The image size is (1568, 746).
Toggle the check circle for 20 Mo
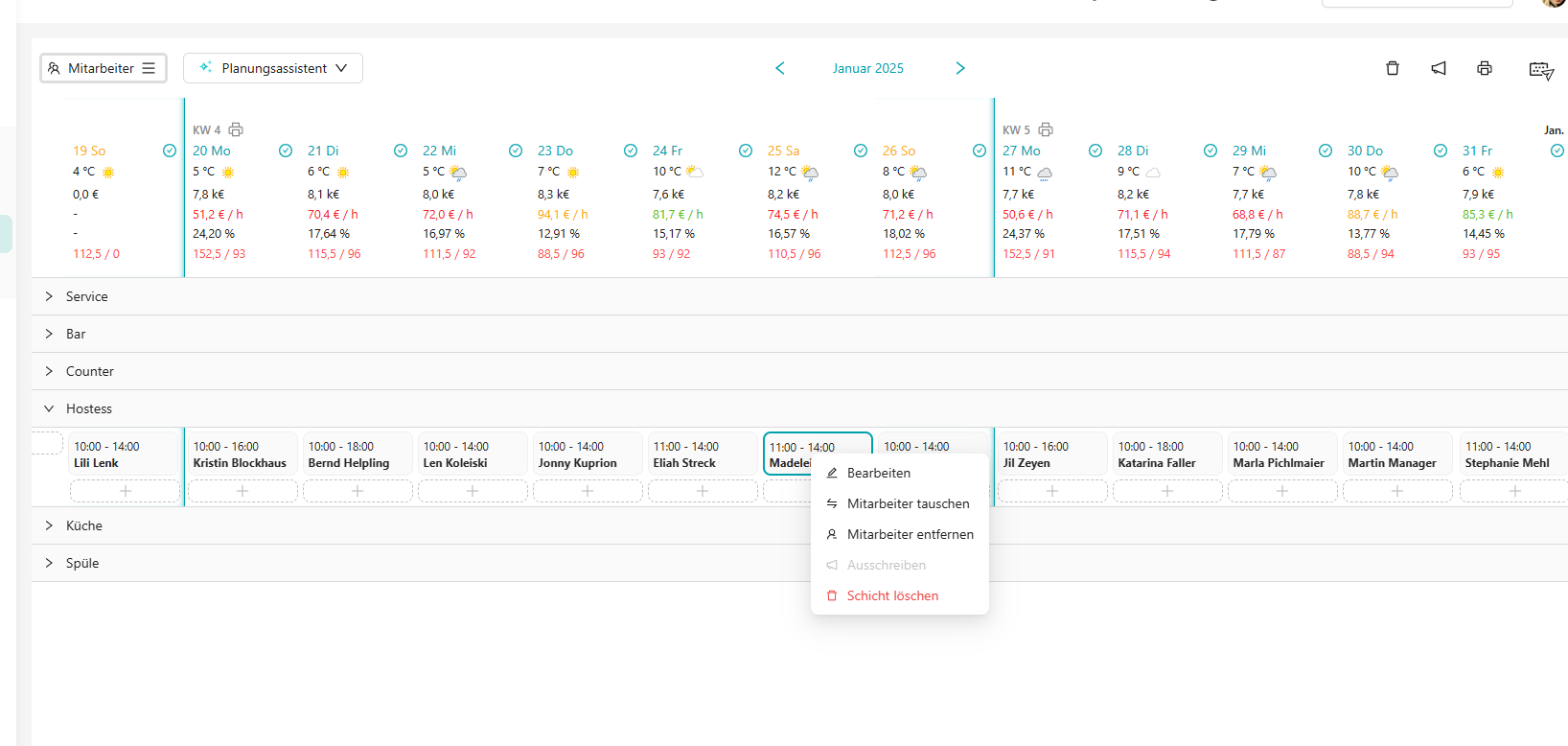286,151
